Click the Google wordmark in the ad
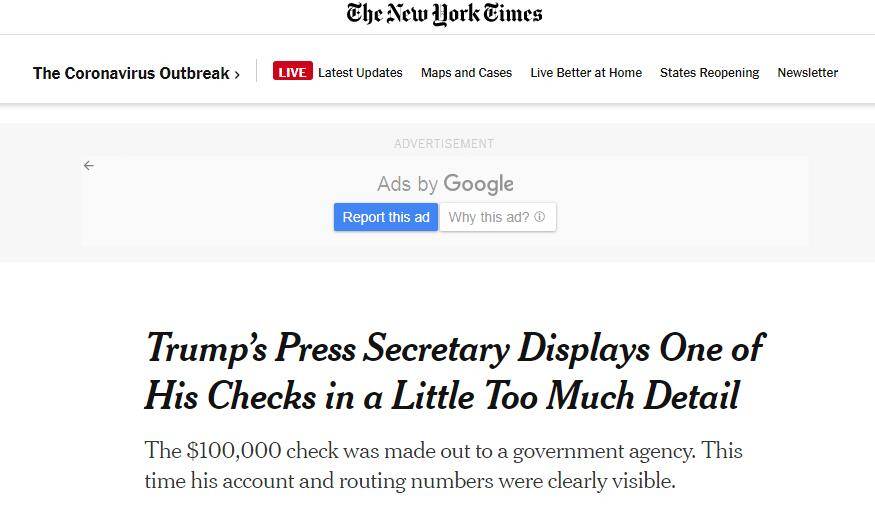Image resolution: width=875 pixels, height=516 pixels. pos(479,184)
